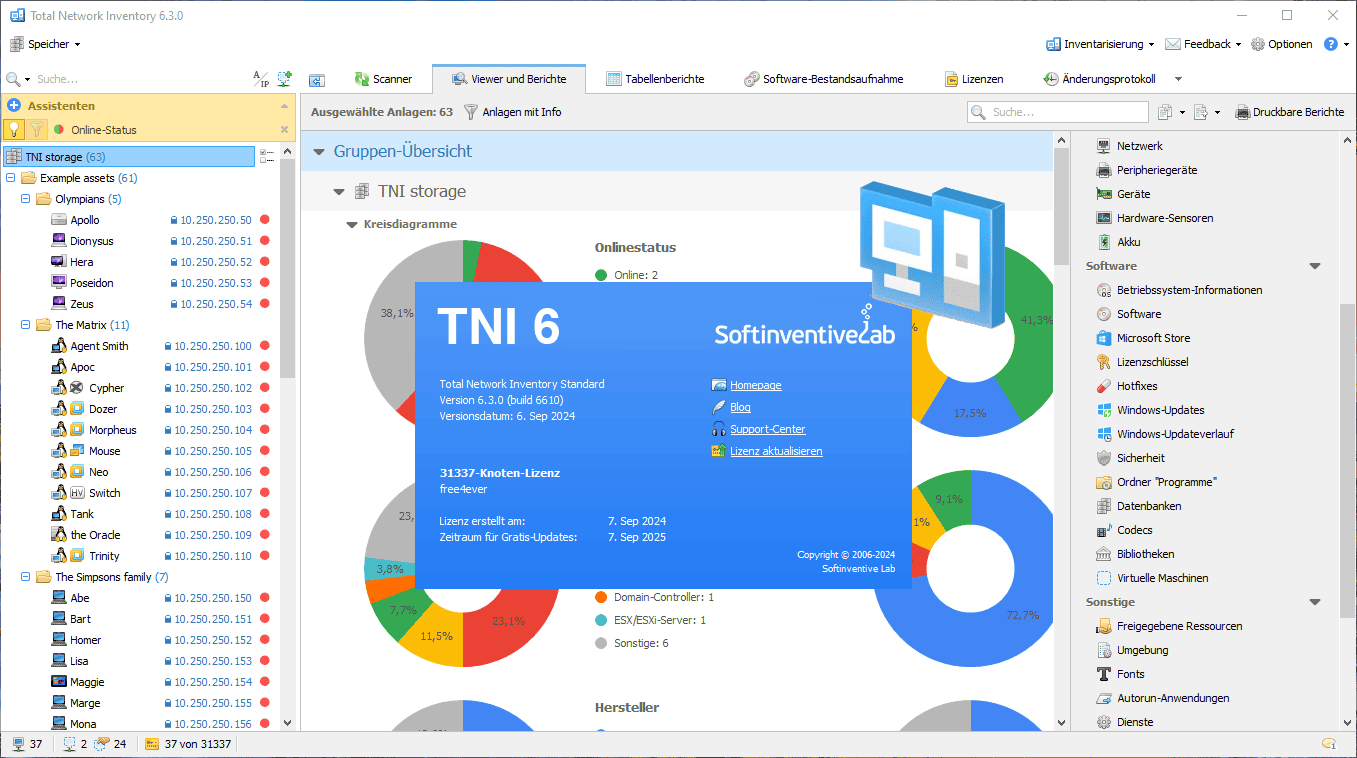1357x758 pixels.
Task: Open the Speicher menu
Action: (45, 44)
